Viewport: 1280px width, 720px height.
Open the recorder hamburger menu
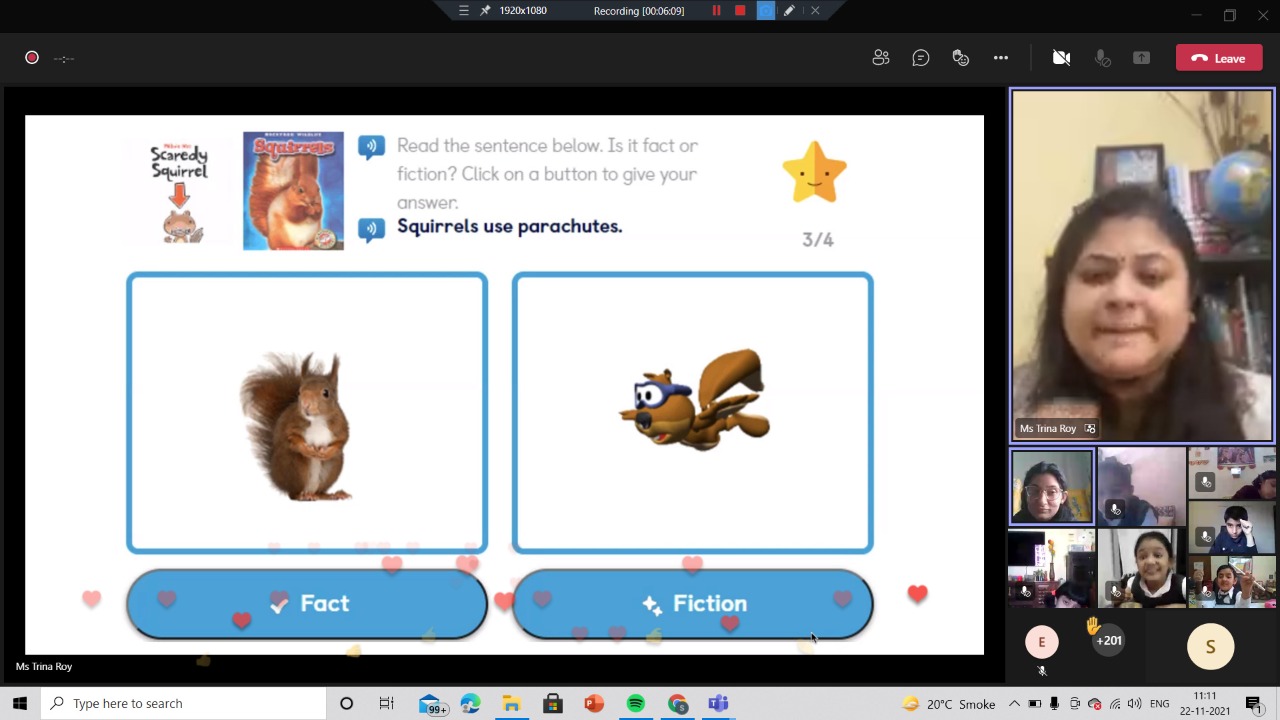[x=463, y=10]
